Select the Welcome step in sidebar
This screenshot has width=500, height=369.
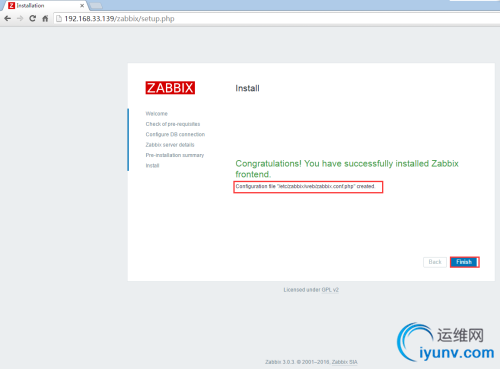click(x=157, y=114)
